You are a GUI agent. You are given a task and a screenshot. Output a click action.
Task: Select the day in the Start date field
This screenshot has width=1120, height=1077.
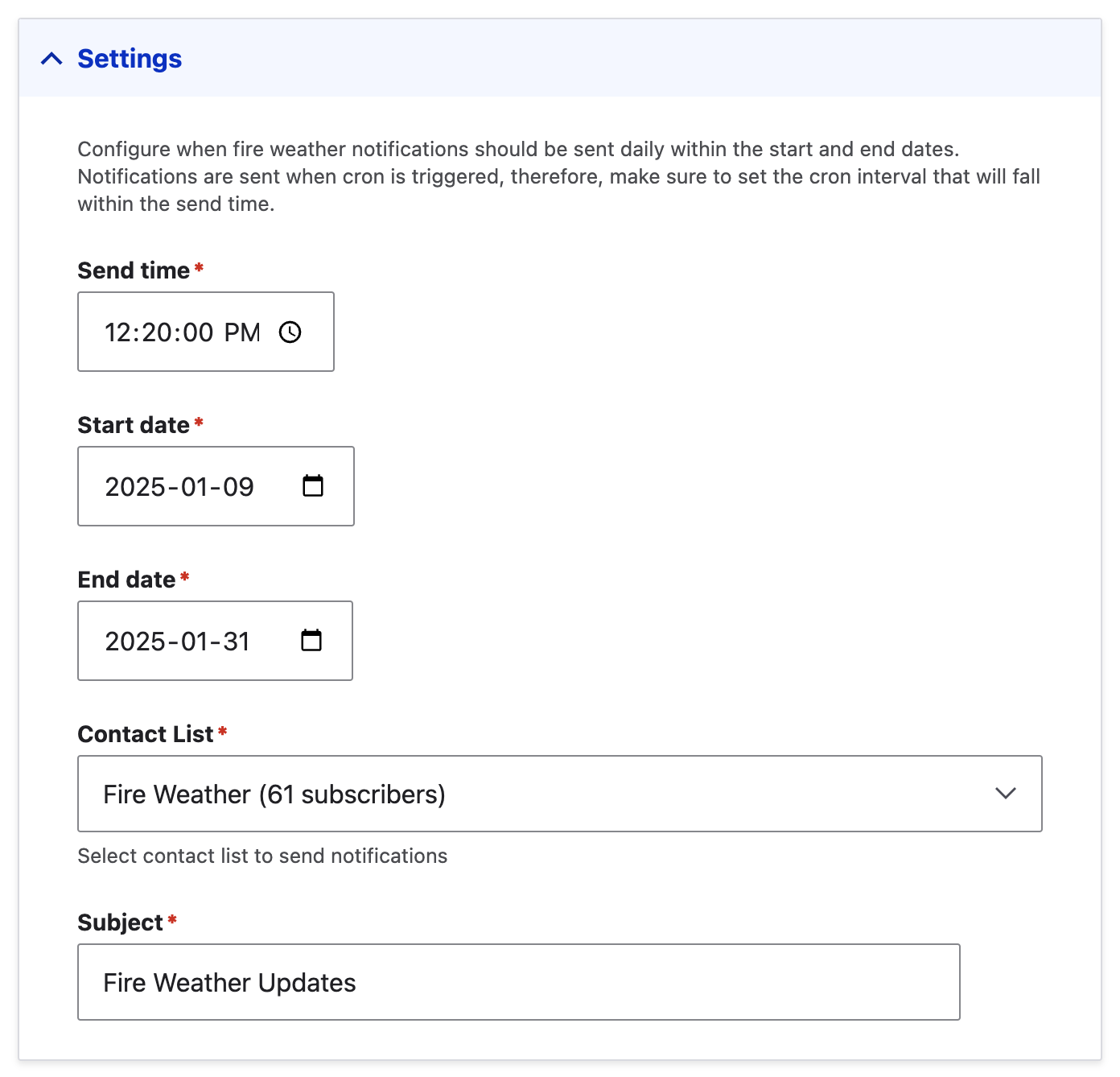click(x=238, y=487)
